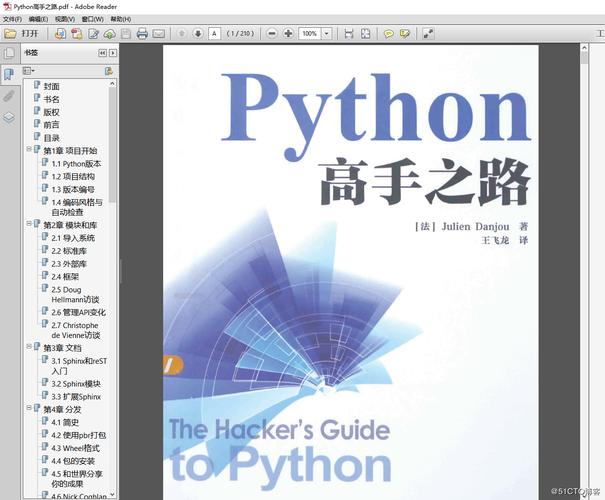Collapse the 第4章 分发 bookmark

tap(29, 407)
